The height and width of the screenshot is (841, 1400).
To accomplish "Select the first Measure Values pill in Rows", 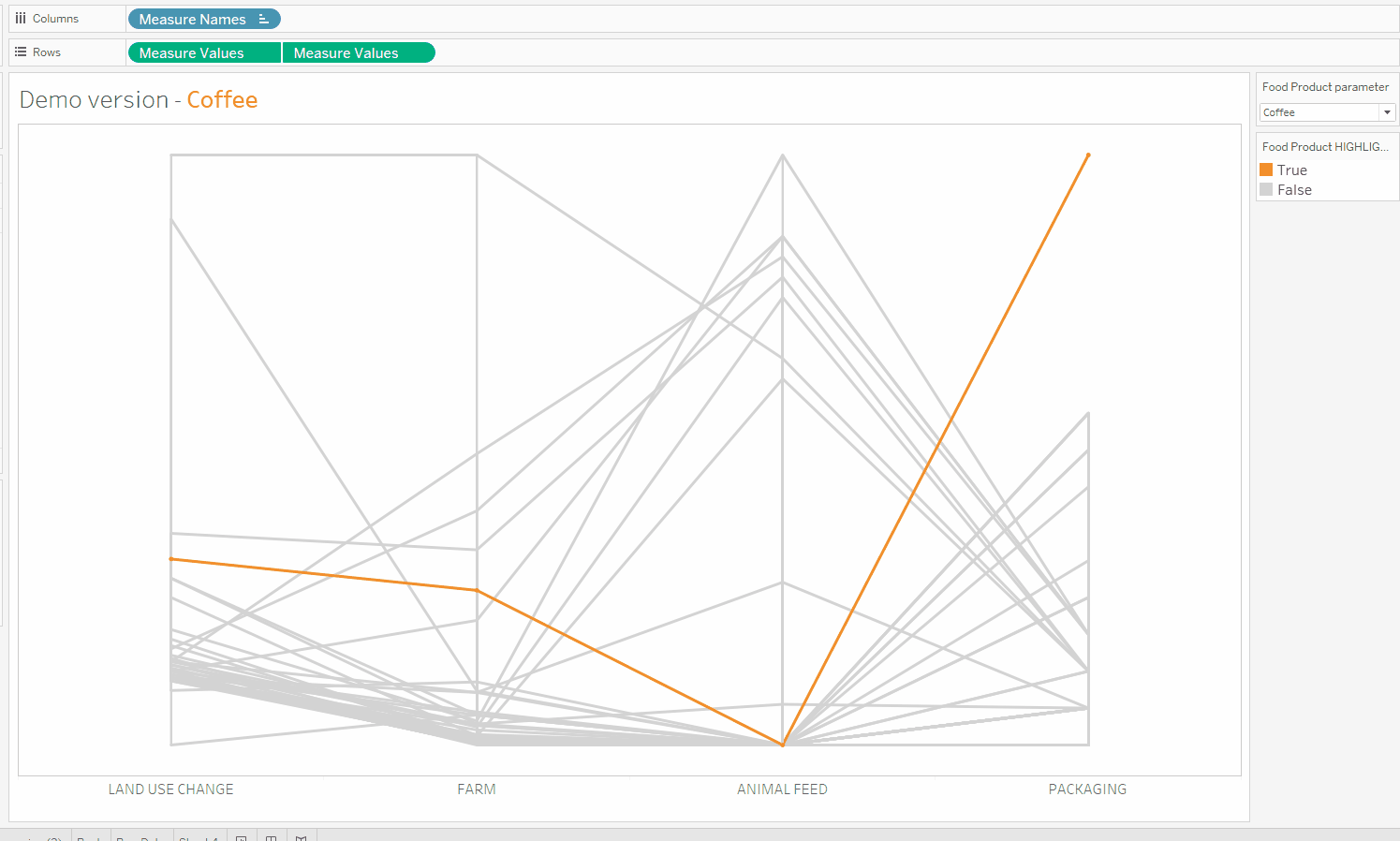I will (204, 52).
